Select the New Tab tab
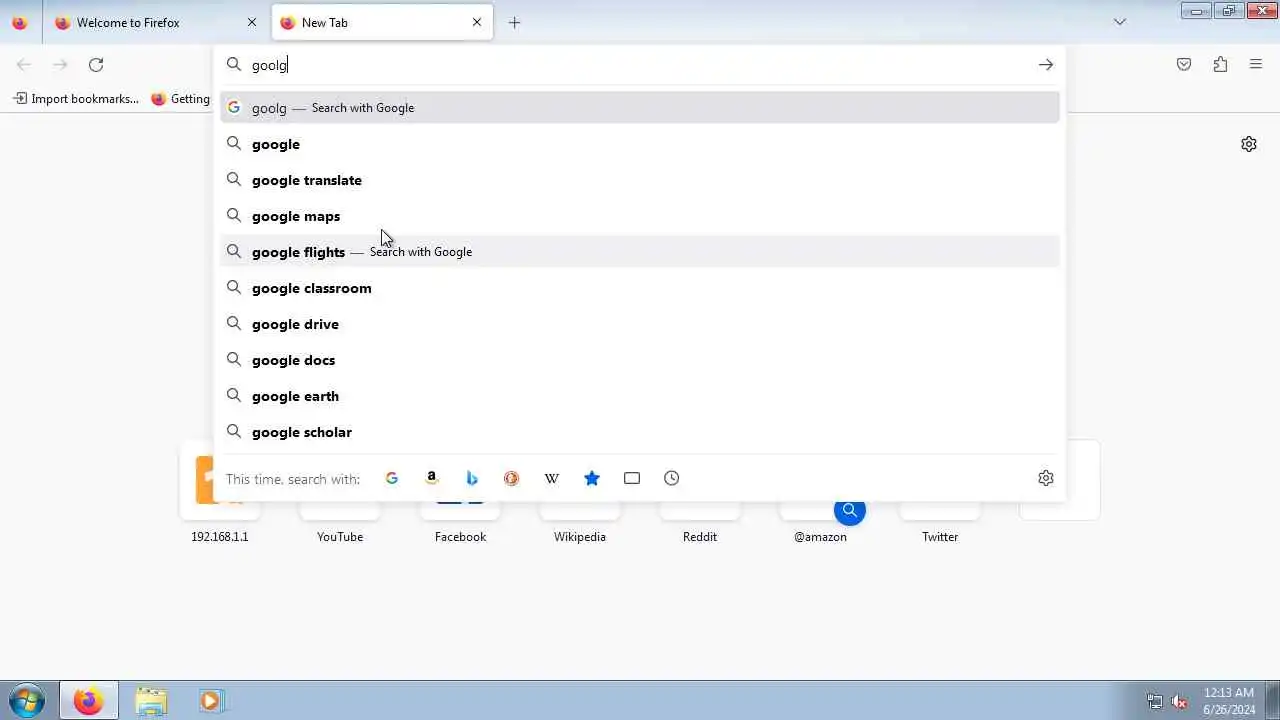1280x720 pixels. (382, 22)
